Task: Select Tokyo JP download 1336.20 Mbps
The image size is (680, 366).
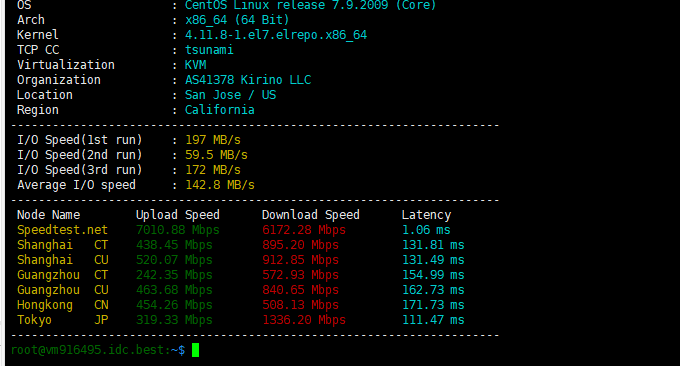Action: click(x=304, y=320)
